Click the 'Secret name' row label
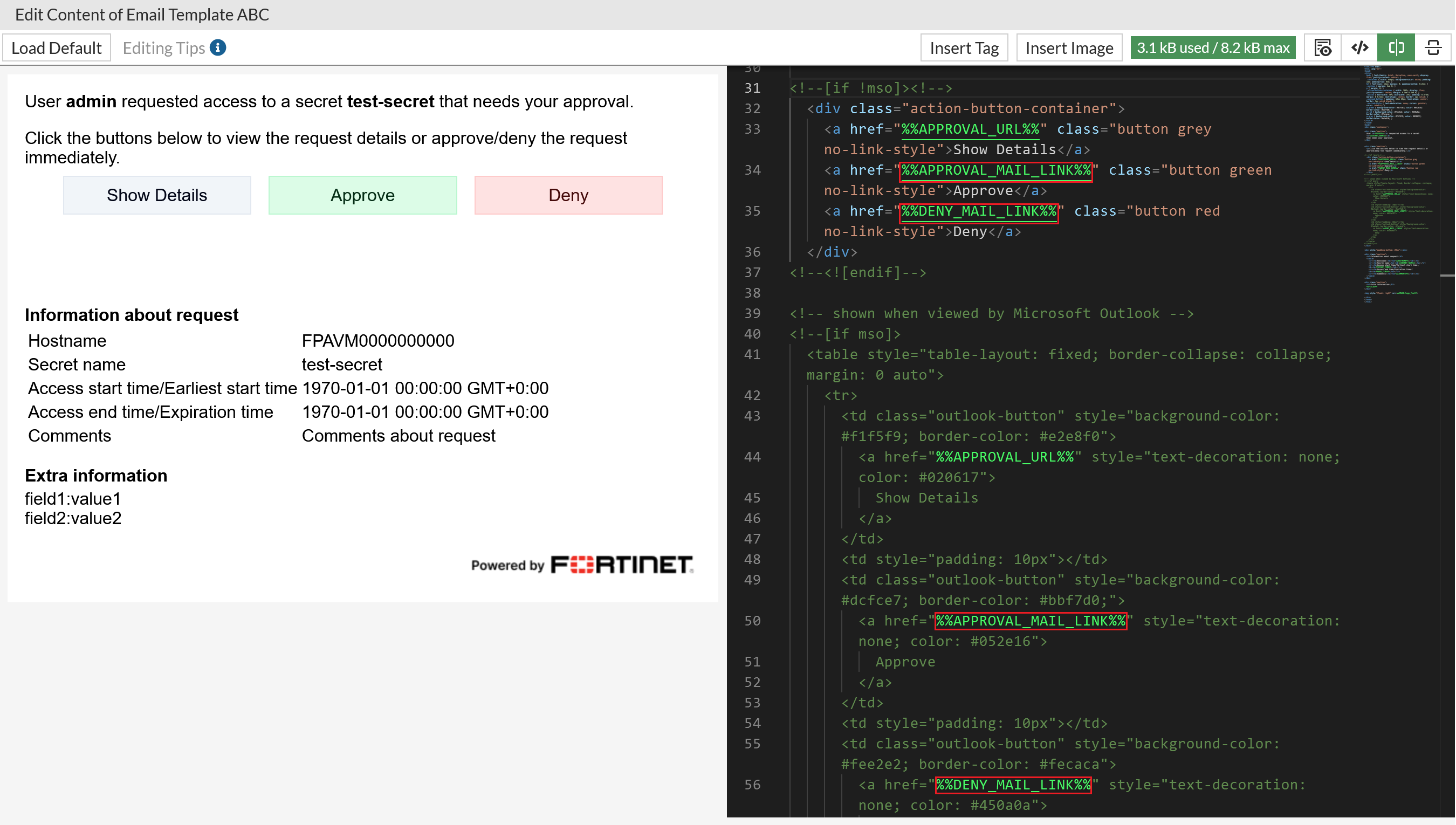 (x=77, y=365)
